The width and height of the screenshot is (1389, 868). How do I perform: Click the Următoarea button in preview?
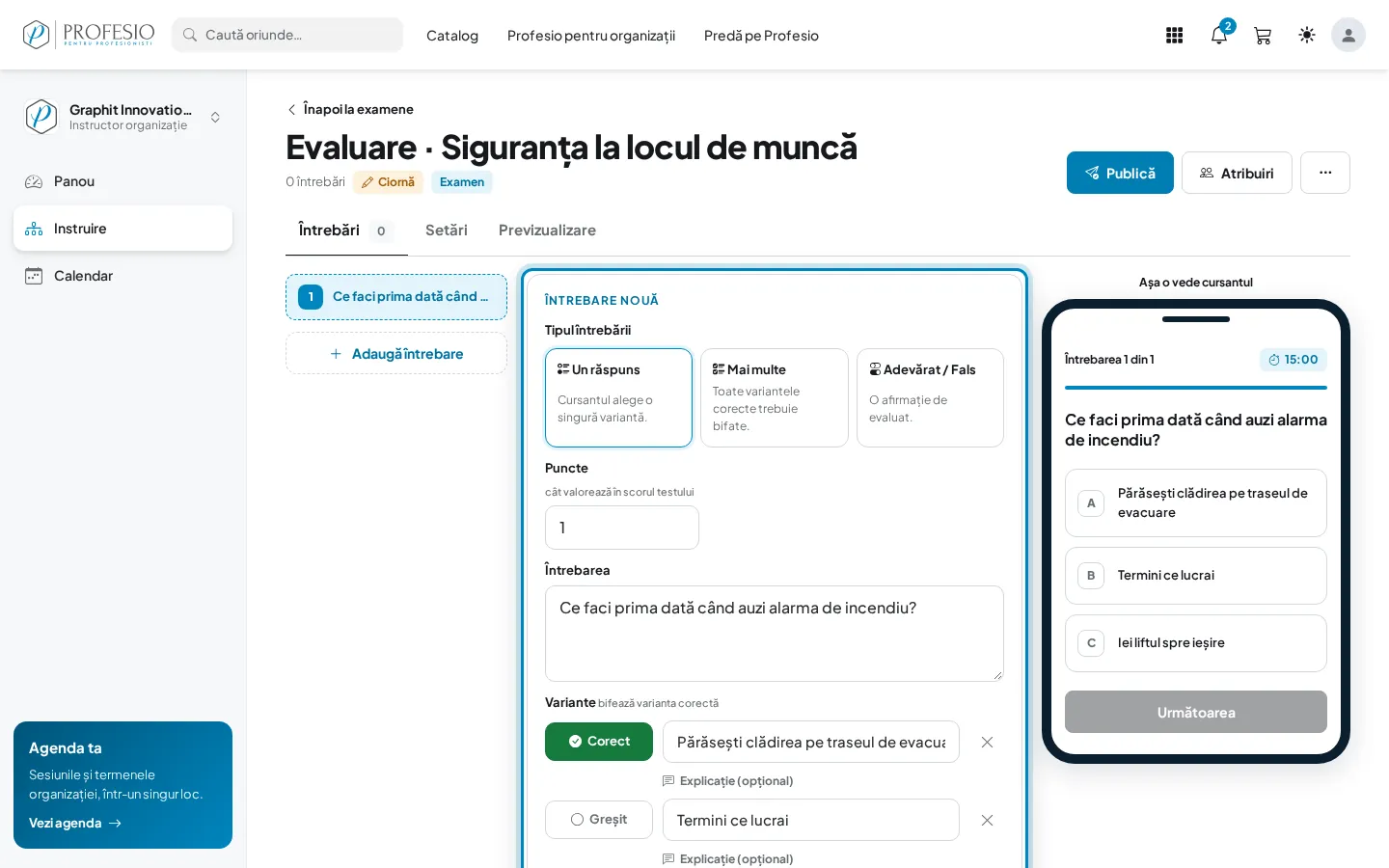1196,712
